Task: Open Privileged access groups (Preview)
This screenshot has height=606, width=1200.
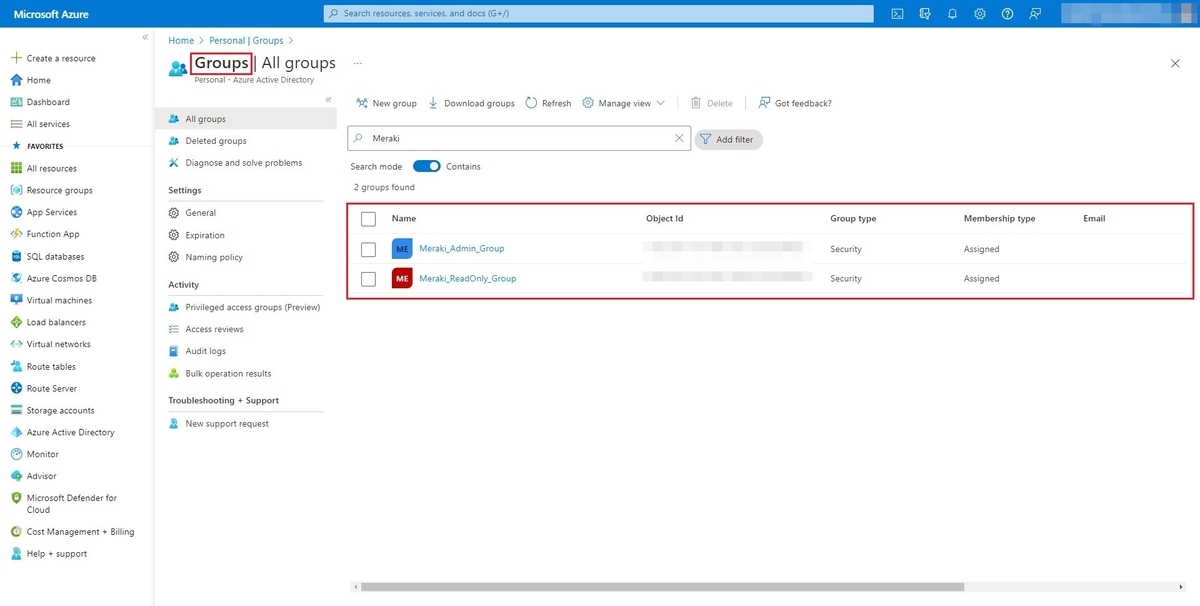Action: (x=246, y=307)
